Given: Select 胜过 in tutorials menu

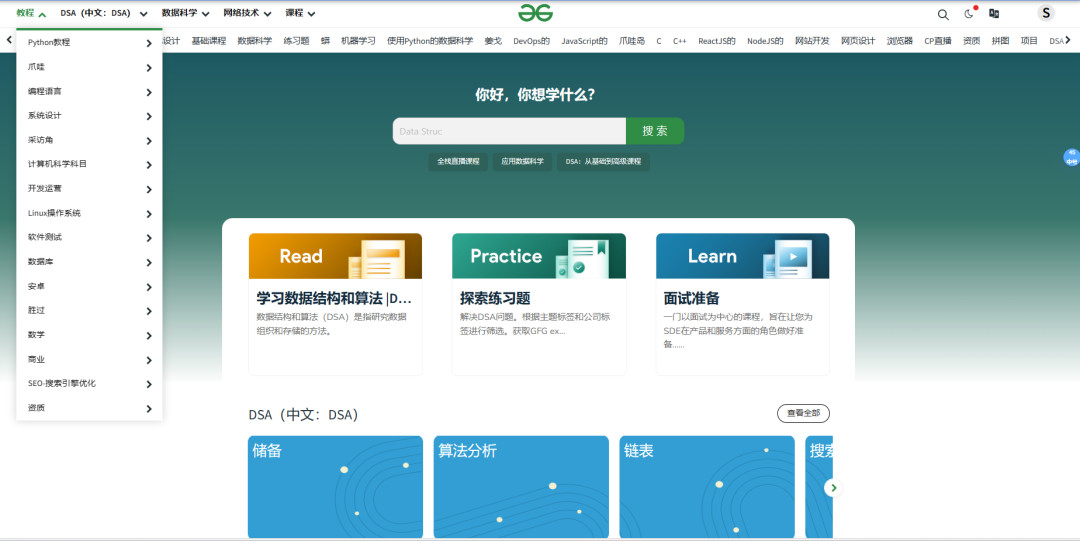Looking at the screenshot, I should [x=90, y=310].
